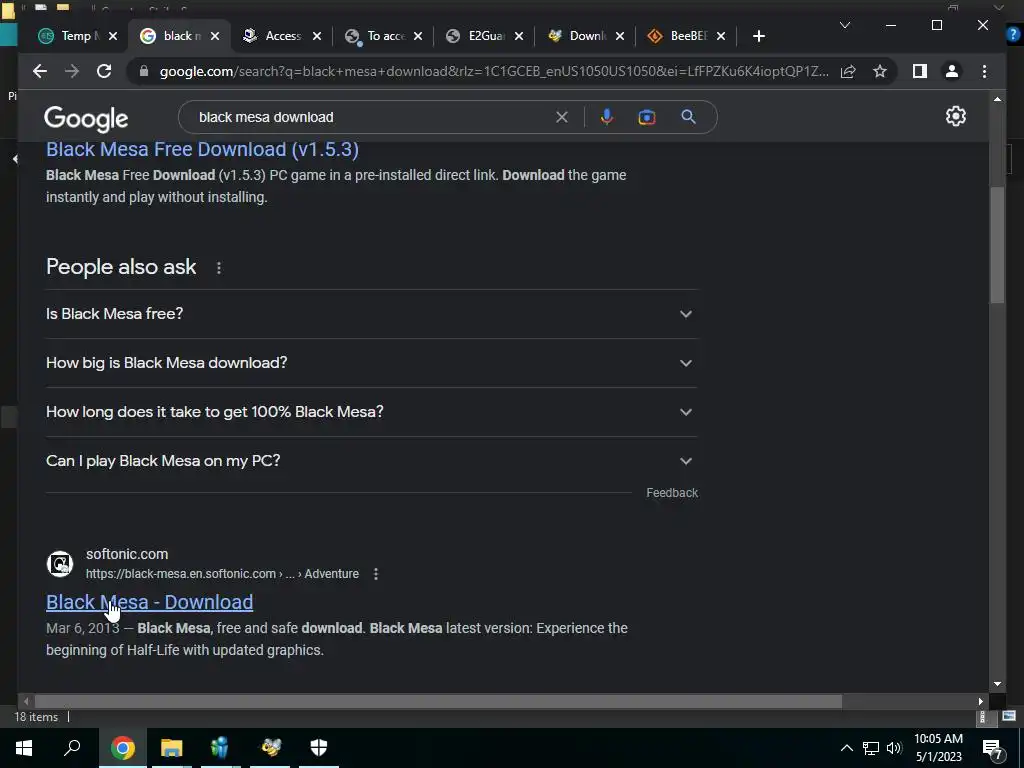1024x768 pixels.
Task: Open notification center with 7 alerts
Action: point(993,748)
